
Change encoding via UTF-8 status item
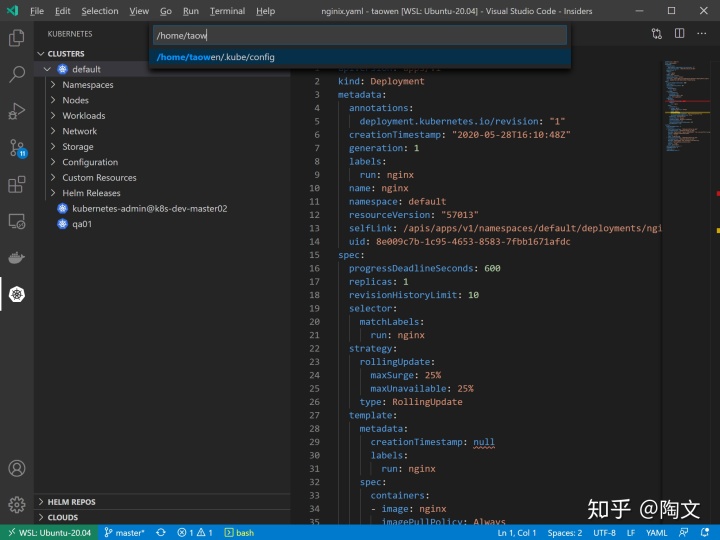[604, 533]
